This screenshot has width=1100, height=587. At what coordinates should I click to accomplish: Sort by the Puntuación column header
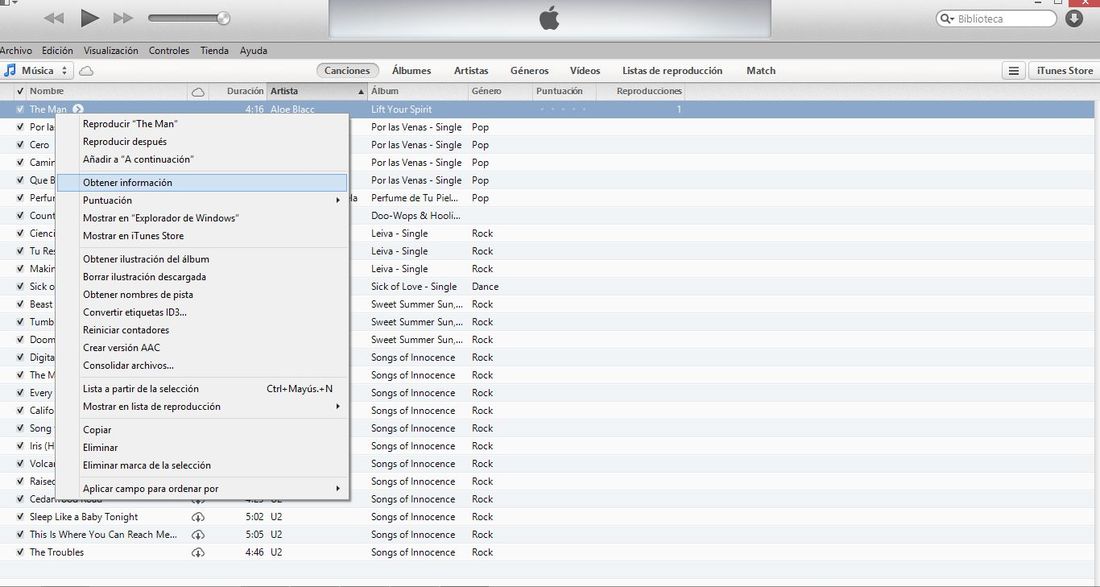click(x=564, y=91)
